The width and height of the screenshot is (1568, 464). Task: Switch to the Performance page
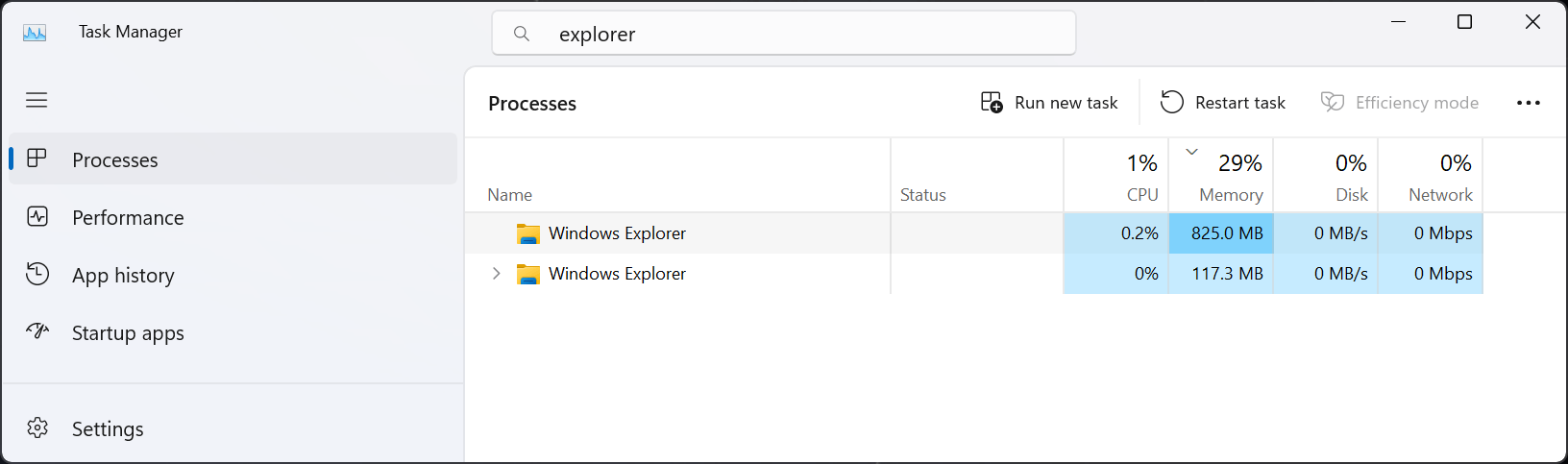233,217
